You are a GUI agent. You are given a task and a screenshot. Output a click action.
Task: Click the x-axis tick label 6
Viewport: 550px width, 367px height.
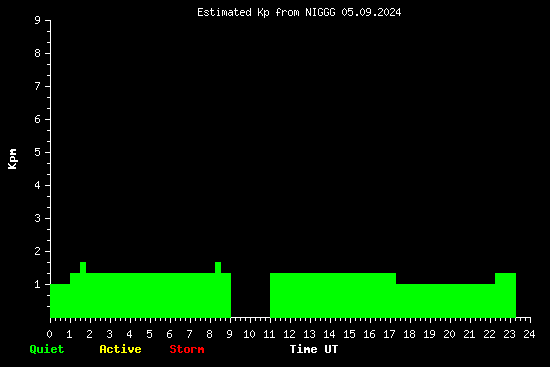click(x=169, y=334)
